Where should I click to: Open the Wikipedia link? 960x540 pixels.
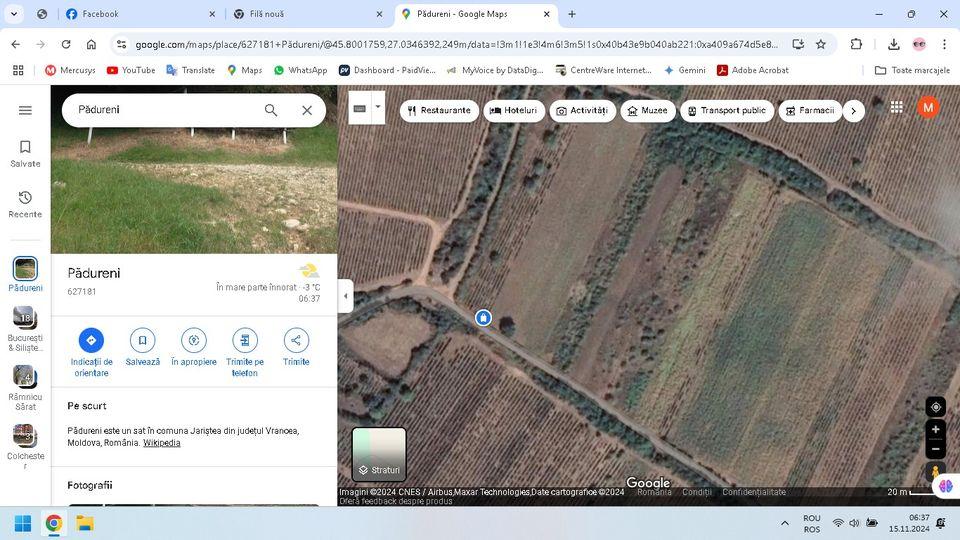(161, 443)
